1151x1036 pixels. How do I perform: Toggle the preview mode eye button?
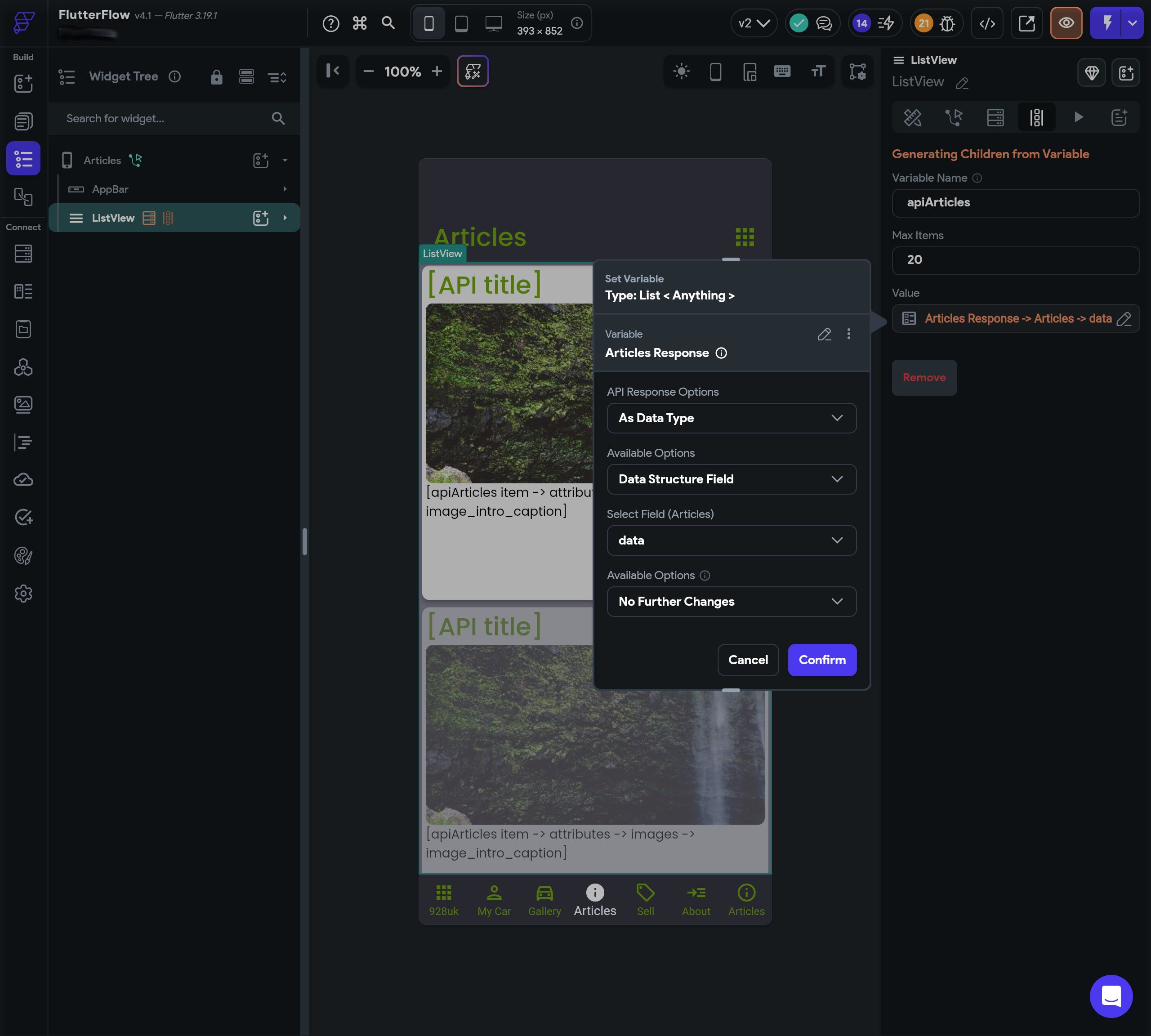coord(1066,23)
